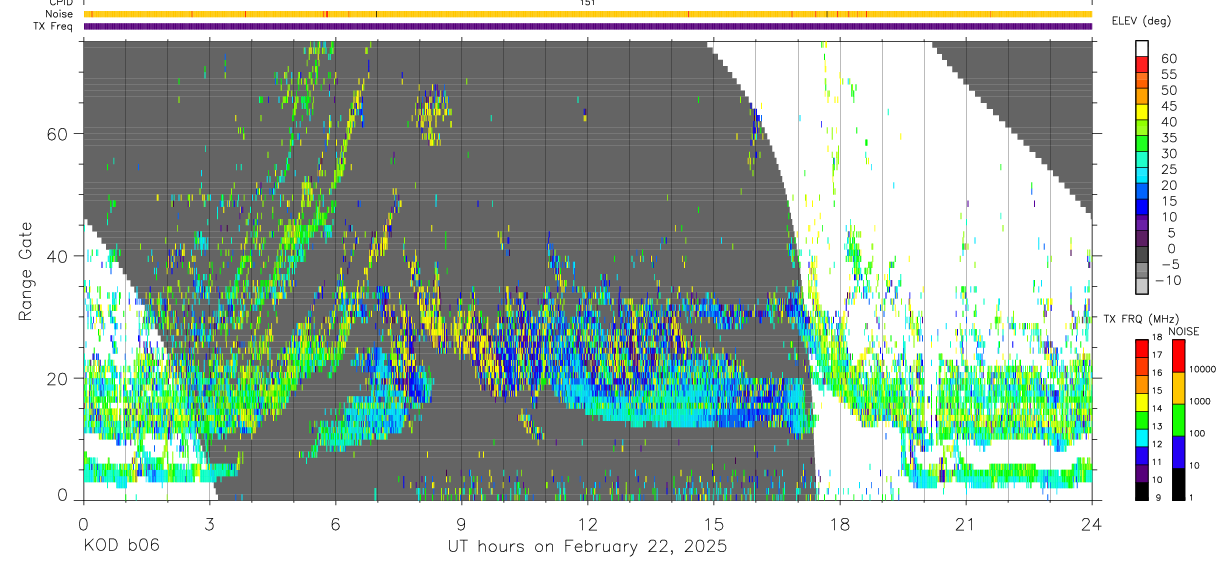Pick the yellow segment of the ELEV colorbar

click(x=1142, y=111)
